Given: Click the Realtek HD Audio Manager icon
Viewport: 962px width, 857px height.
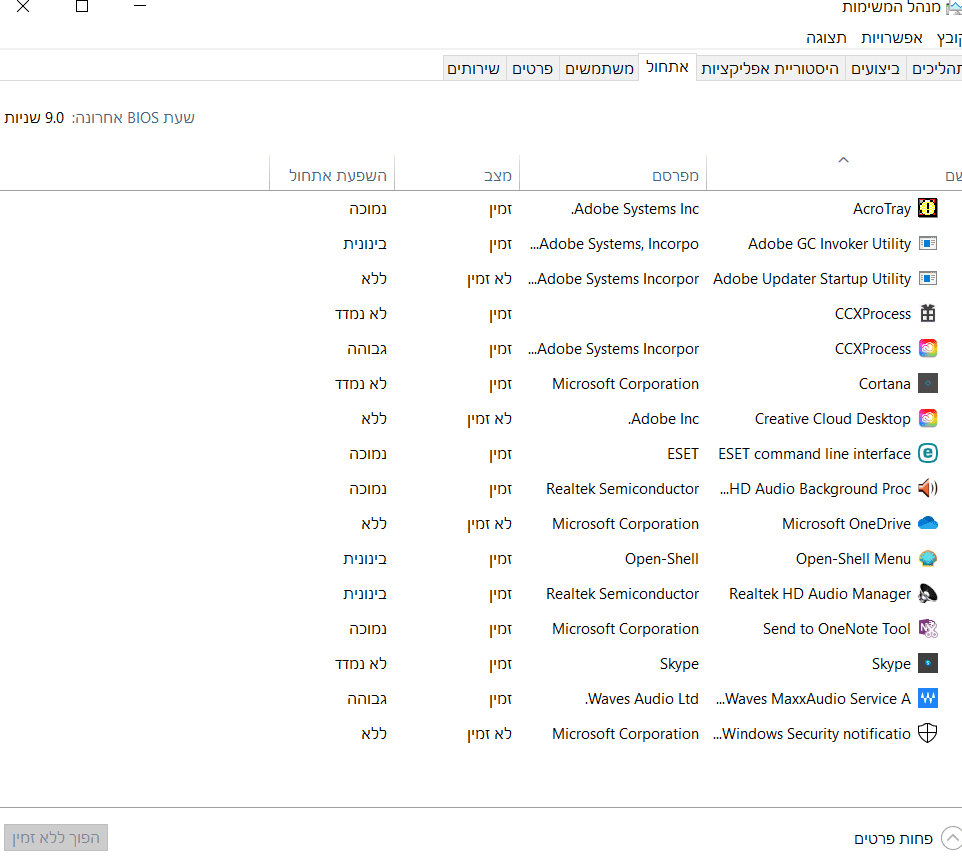Looking at the screenshot, I should coord(927,593).
